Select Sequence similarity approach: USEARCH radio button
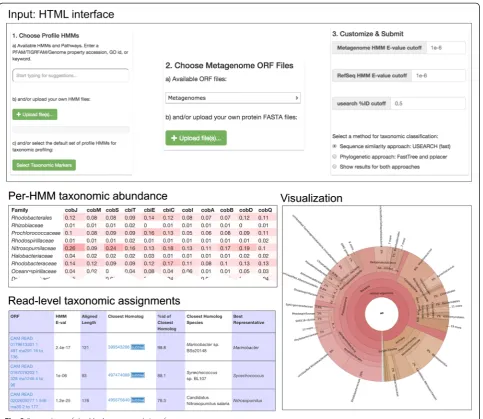Screen dimensions: 483x419 pyautogui.click(x=335, y=146)
